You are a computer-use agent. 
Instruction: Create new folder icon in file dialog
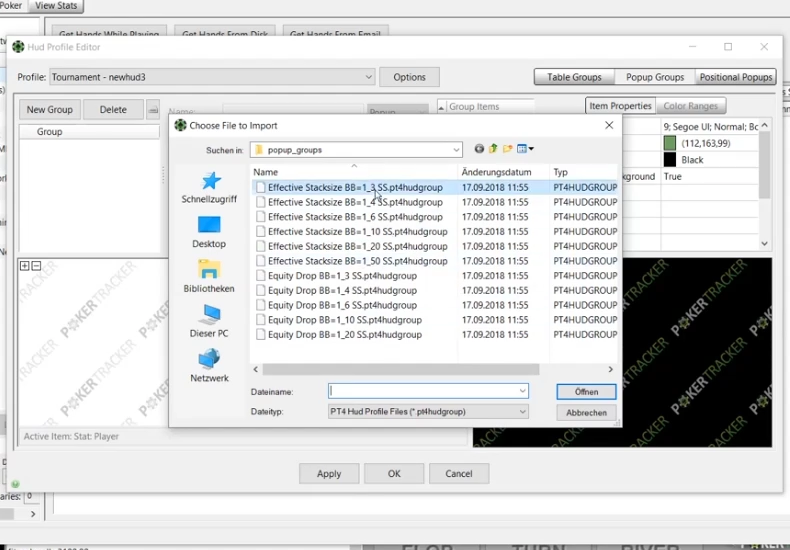point(507,149)
